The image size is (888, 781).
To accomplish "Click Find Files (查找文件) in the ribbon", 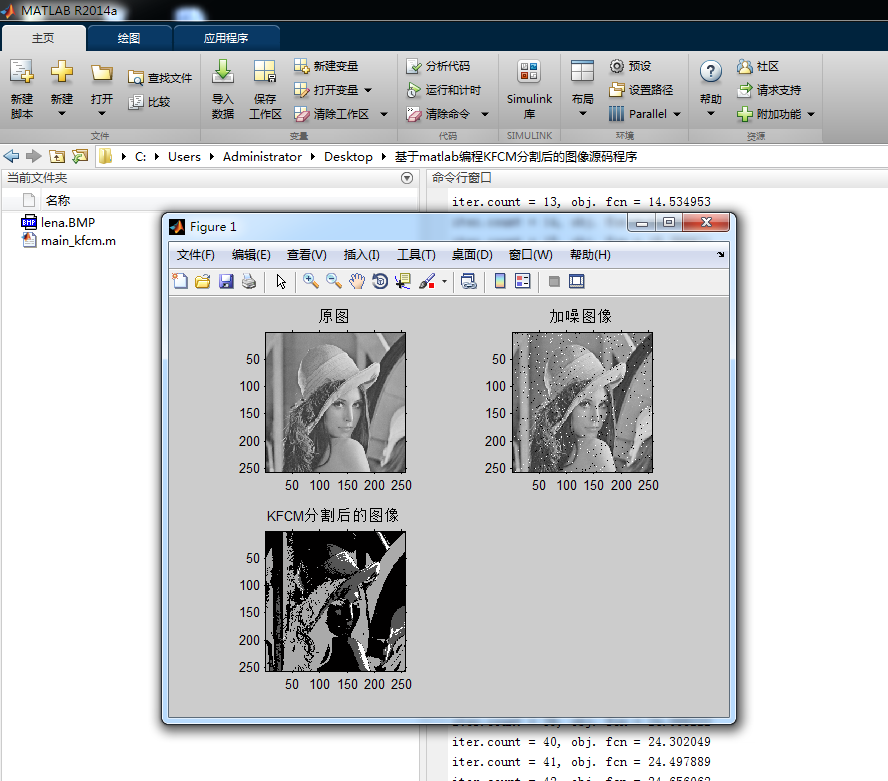I will click(x=160, y=78).
